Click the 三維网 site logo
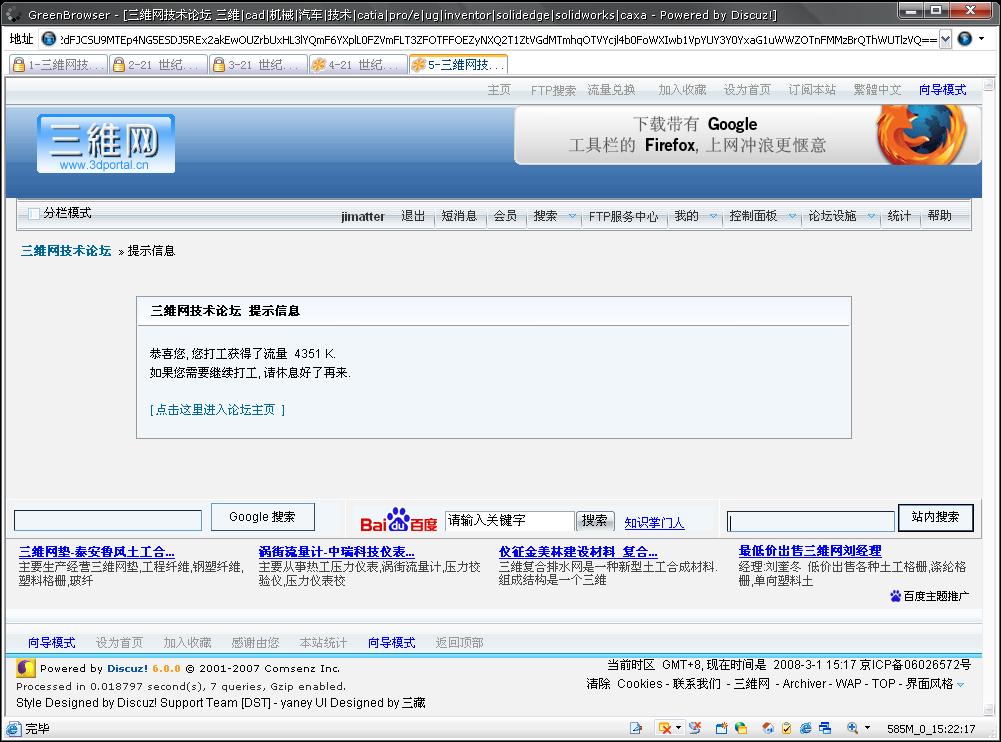 click(106, 144)
